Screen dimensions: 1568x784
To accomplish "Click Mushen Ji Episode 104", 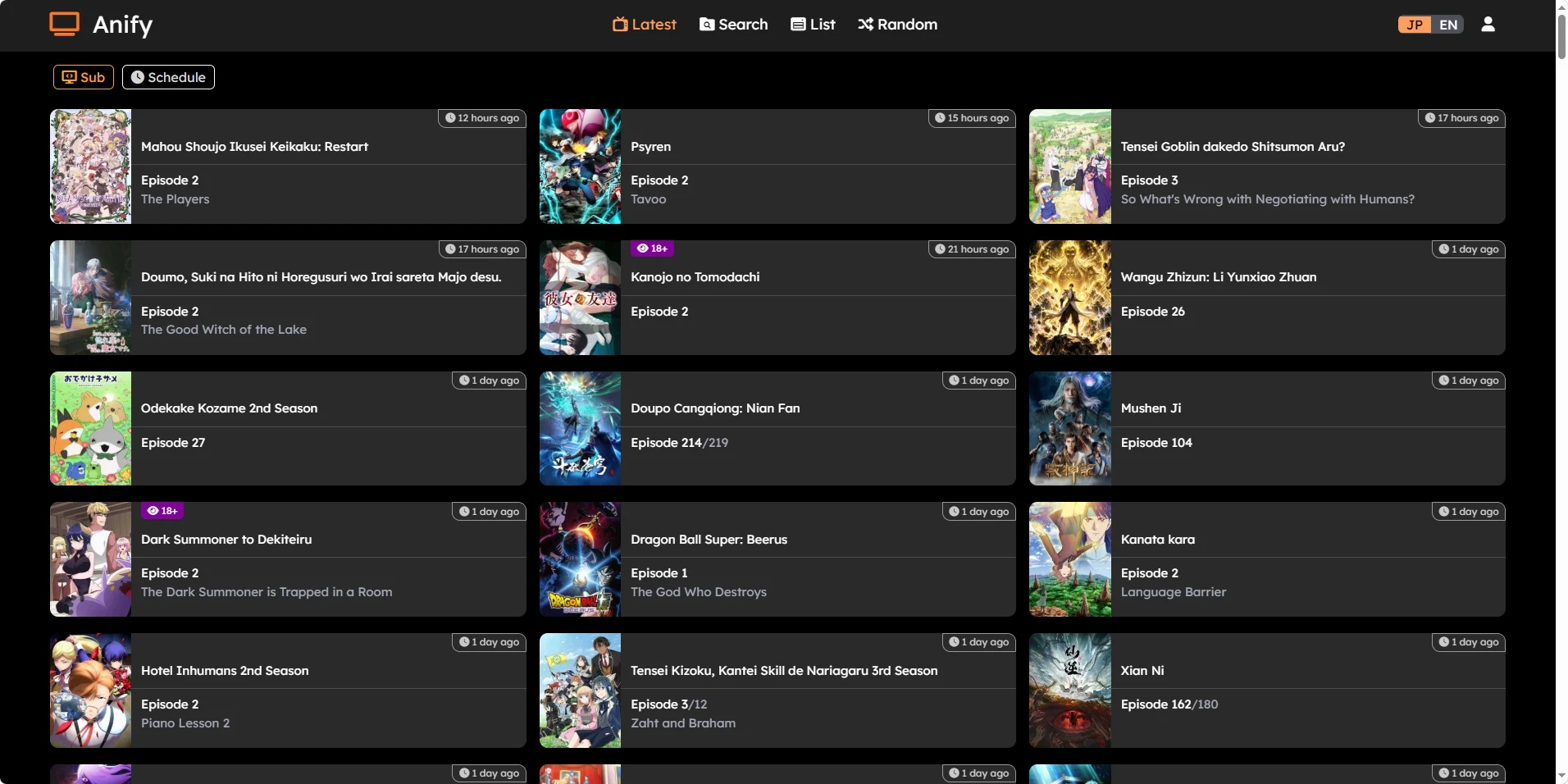I will pyautogui.click(x=1156, y=443).
